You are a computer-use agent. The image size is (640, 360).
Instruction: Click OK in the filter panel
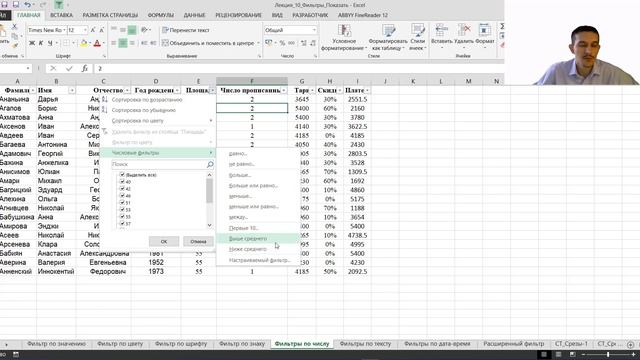[164, 242]
